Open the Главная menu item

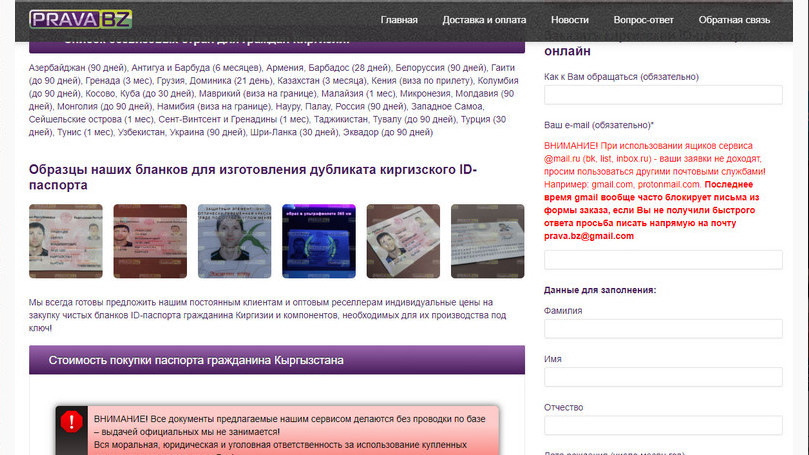399,20
